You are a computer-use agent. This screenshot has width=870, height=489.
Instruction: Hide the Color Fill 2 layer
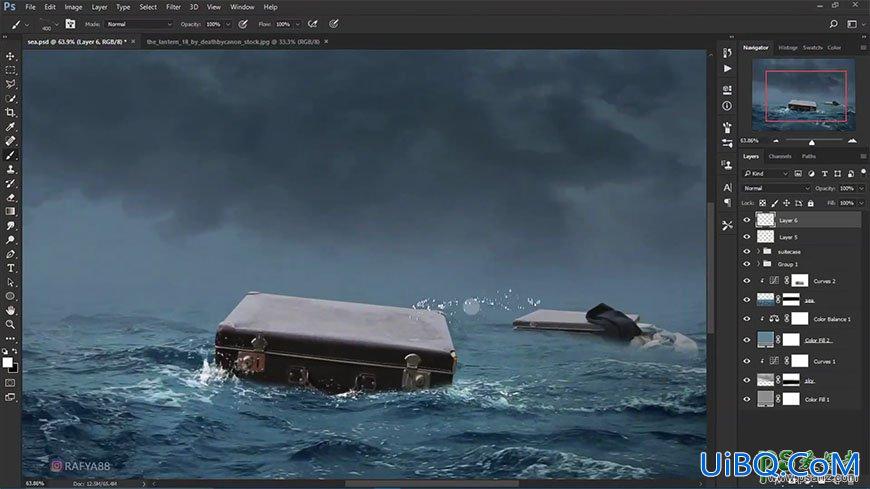click(x=746, y=340)
